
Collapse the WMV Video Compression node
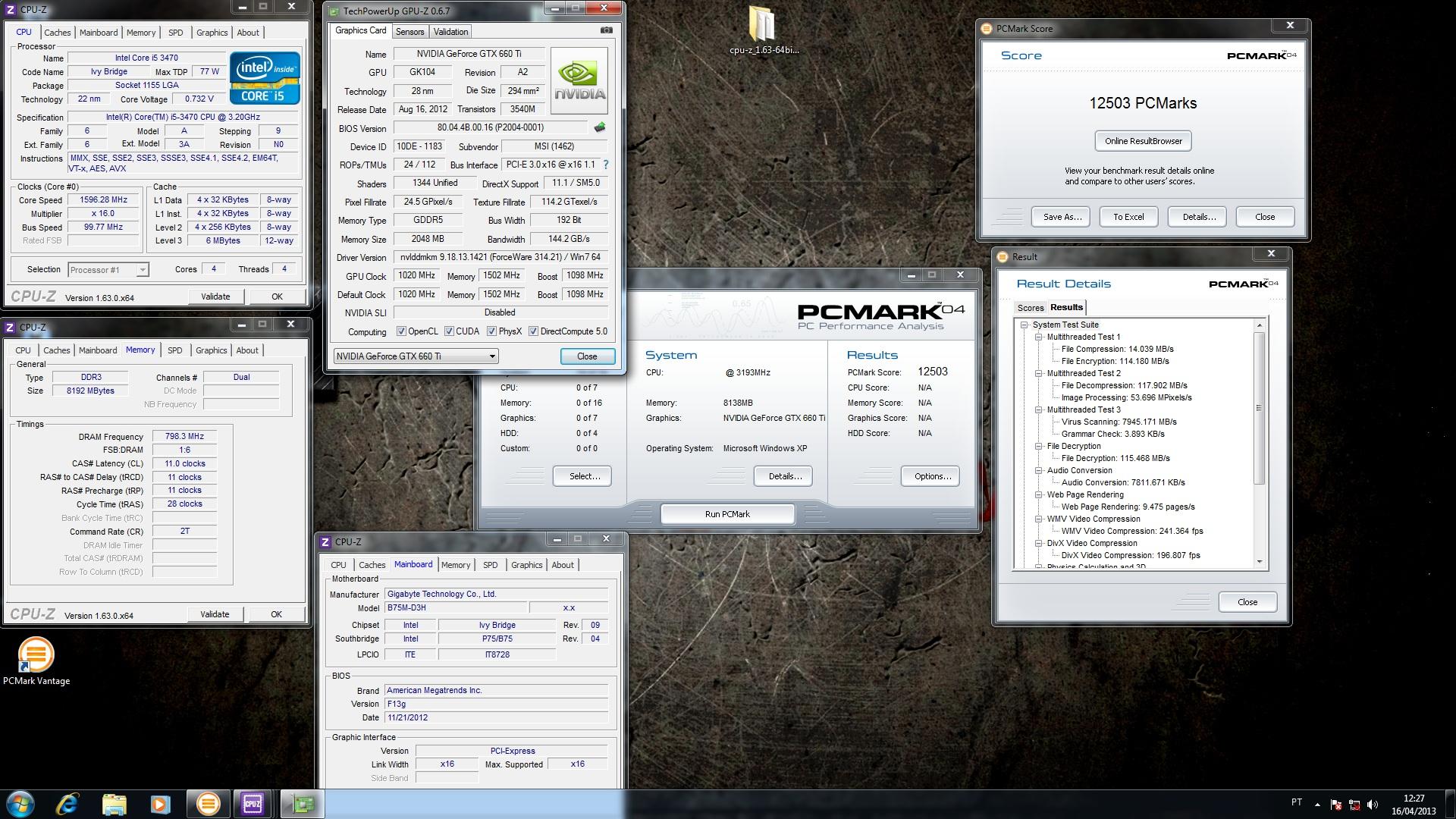coord(1039,519)
